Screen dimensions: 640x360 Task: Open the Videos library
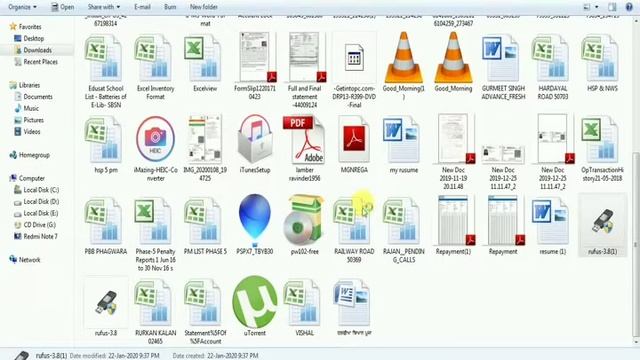(x=27, y=131)
